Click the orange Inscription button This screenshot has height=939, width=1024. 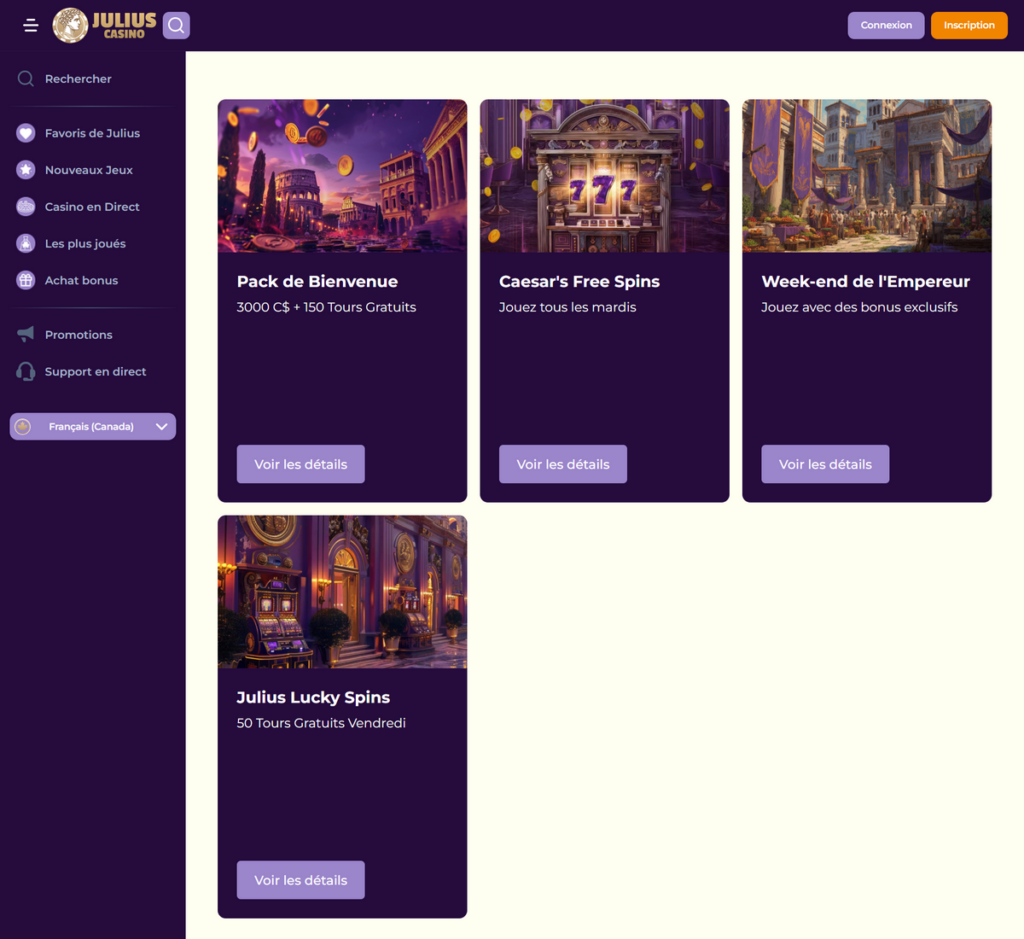968,25
